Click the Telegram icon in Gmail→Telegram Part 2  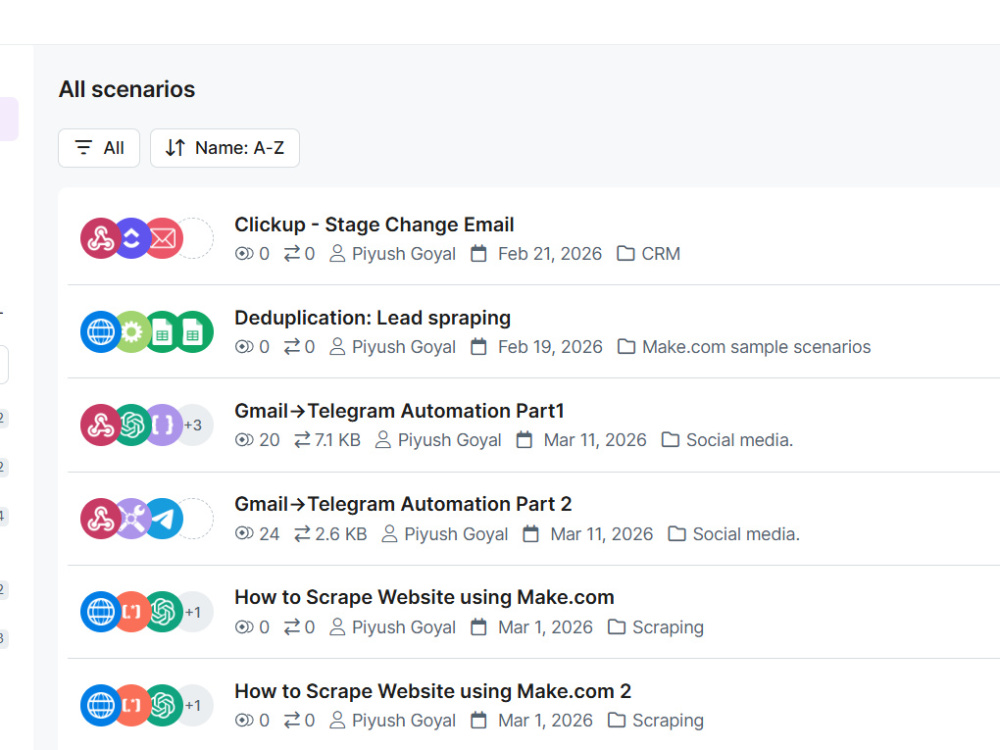[163, 518]
